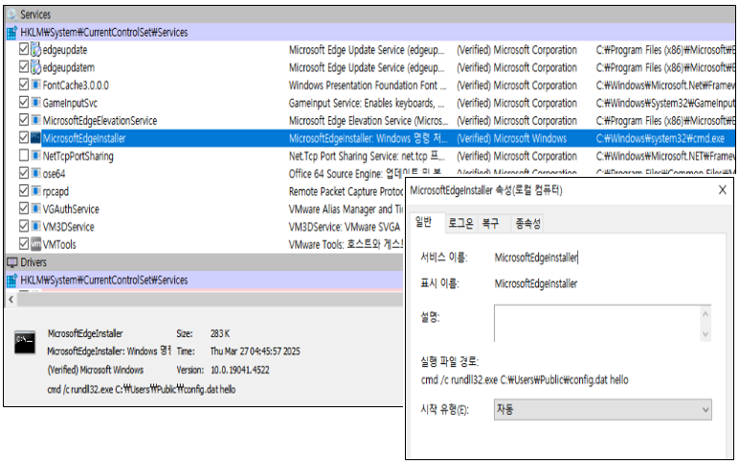Open the 시작 유형 startup type dropdown
Screen dimensions: 738x465
click(x=602, y=409)
